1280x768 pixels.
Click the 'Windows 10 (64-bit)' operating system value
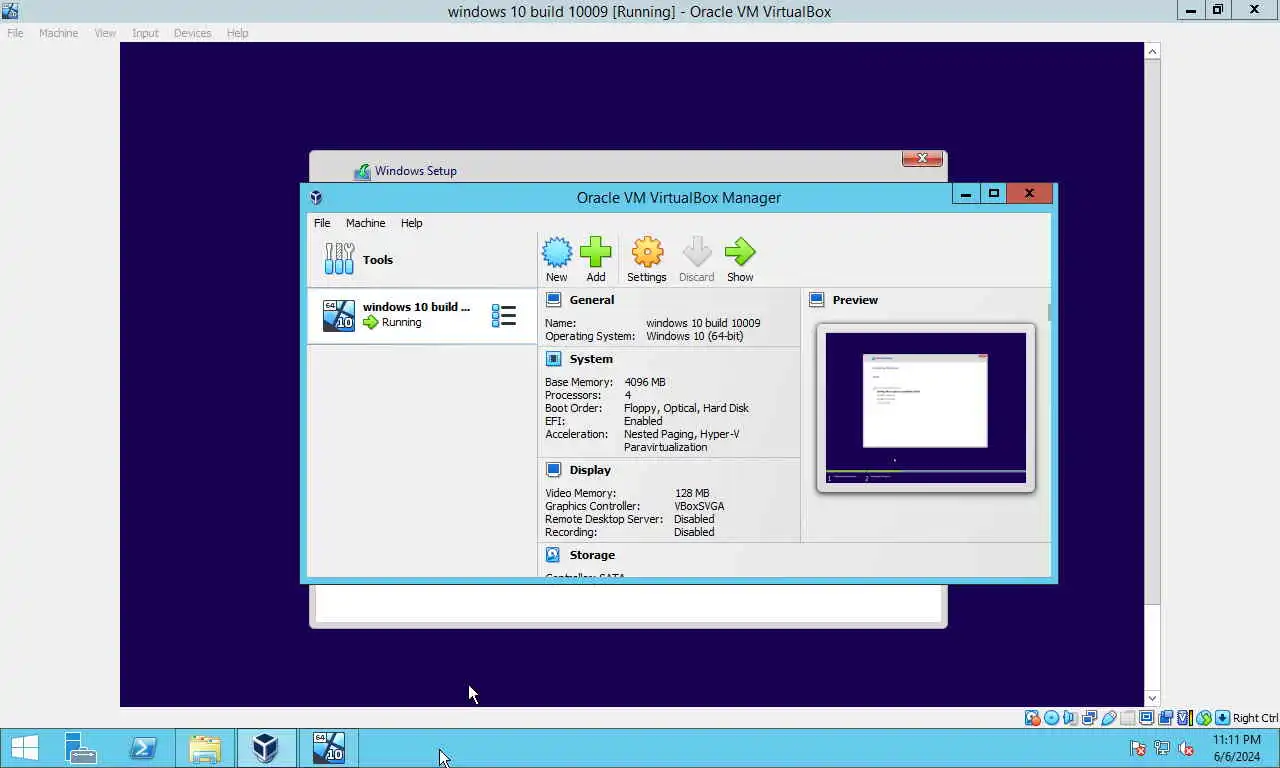tap(695, 336)
